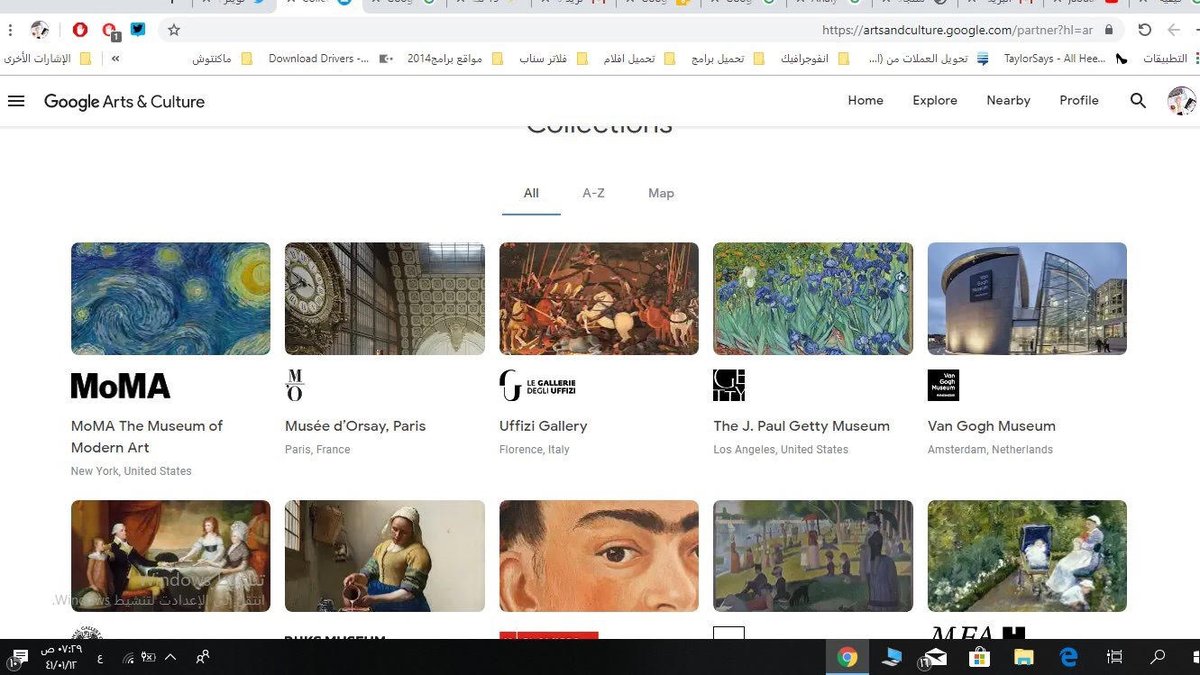The height and width of the screenshot is (675, 1200).
Task: Open the Microsoft Store taskbar icon
Action: point(979,657)
